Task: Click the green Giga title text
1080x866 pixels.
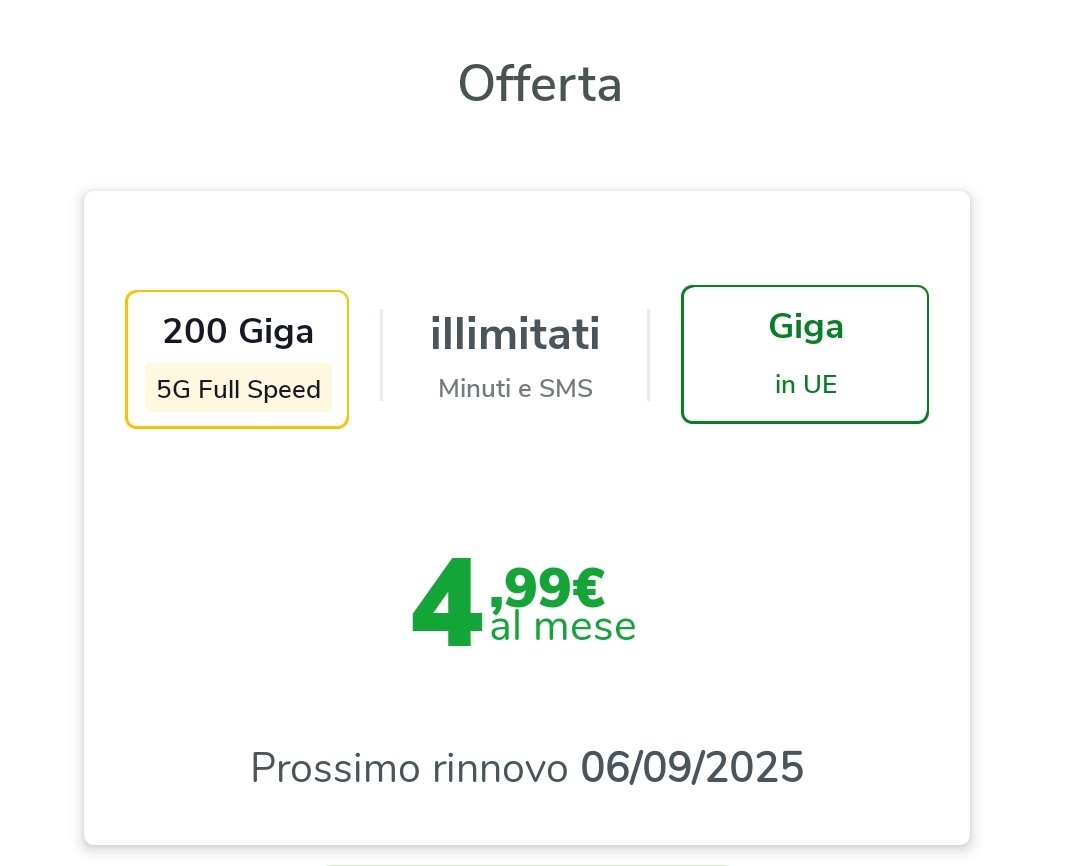Action: [x=806, y=326]
